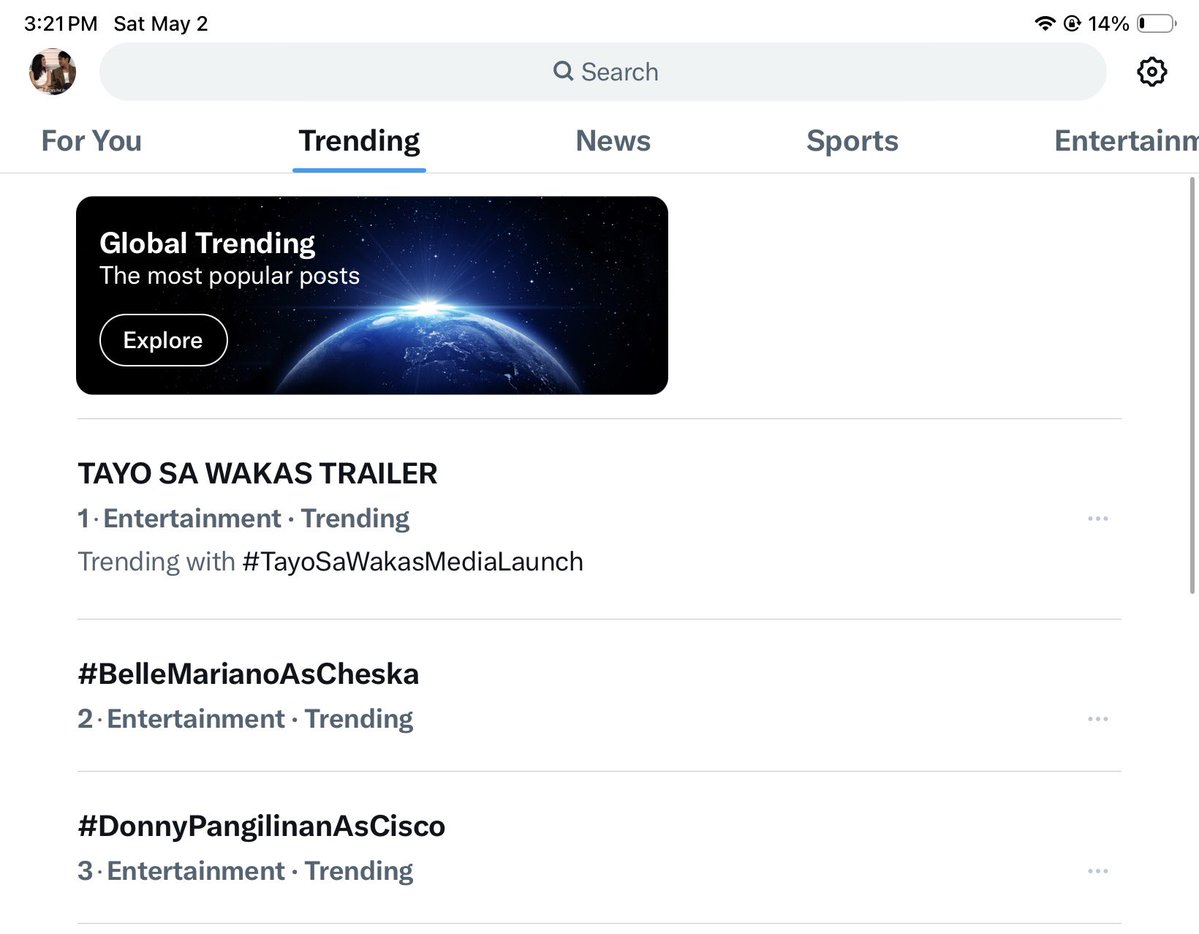Image resolution: width=1199 pixels, height=934 pixels.
Task: Click the Explore button on Global Trending
Action: (x=164, y=340)
